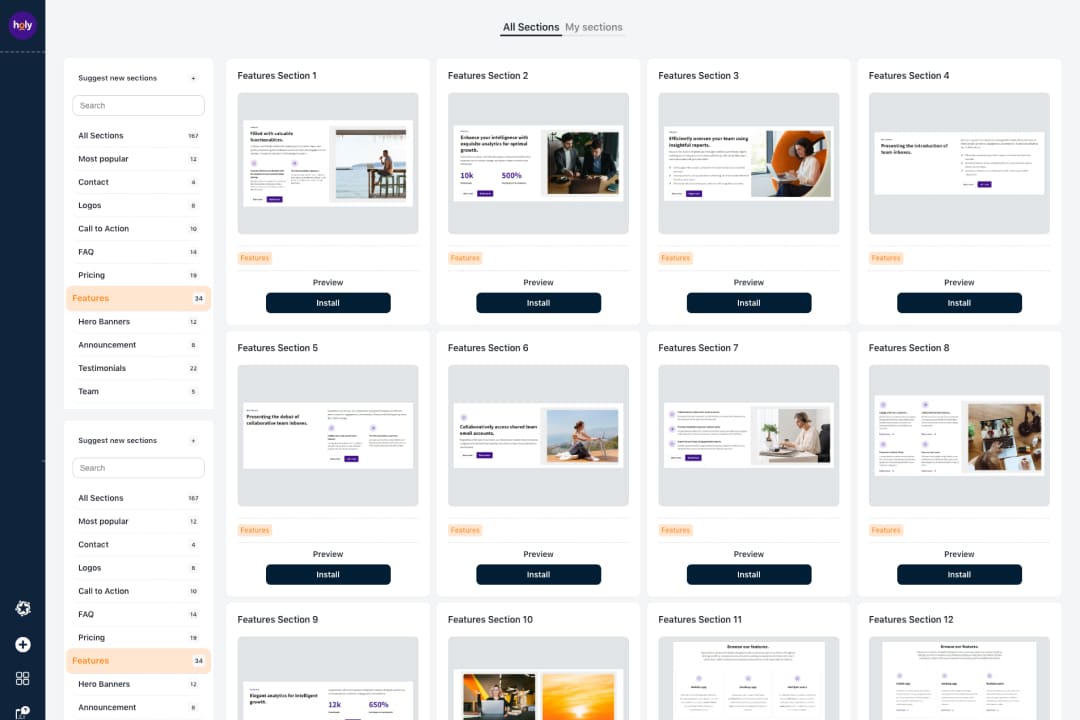Install Features Section 4
This screenshot has width=1080, height=720.
[x=959, y=303]
